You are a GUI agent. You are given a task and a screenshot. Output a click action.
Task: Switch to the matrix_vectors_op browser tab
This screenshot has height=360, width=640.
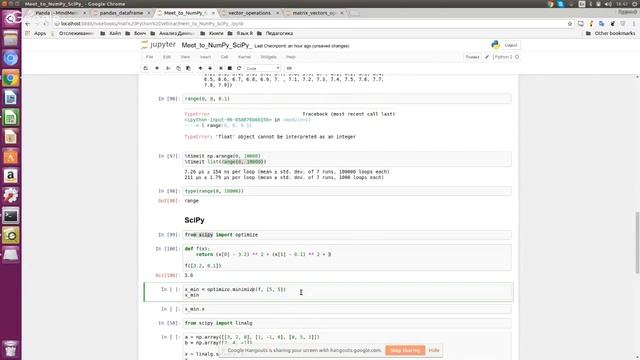click(313, 13)
